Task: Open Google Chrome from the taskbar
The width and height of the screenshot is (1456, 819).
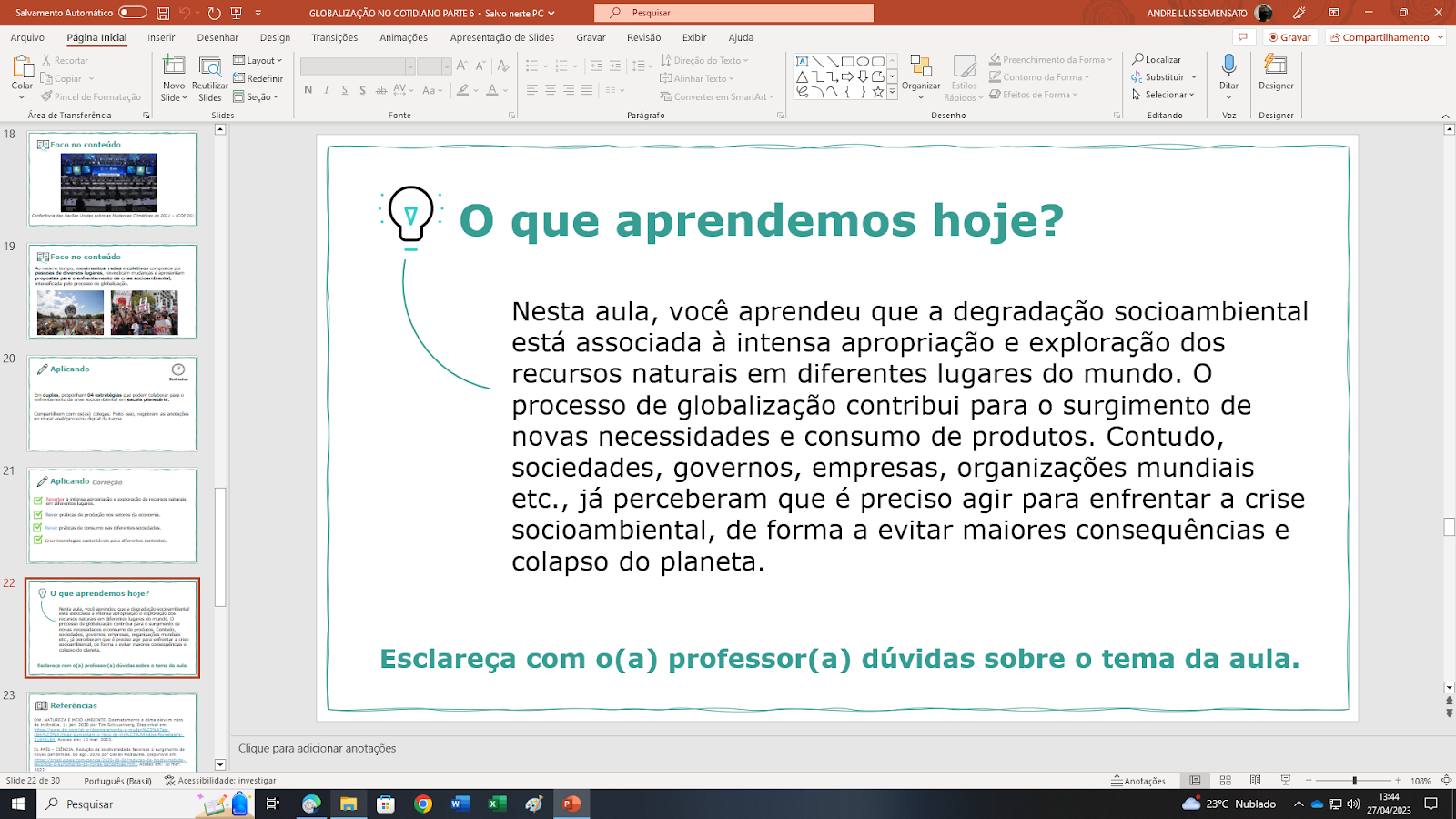Action: 422,804
